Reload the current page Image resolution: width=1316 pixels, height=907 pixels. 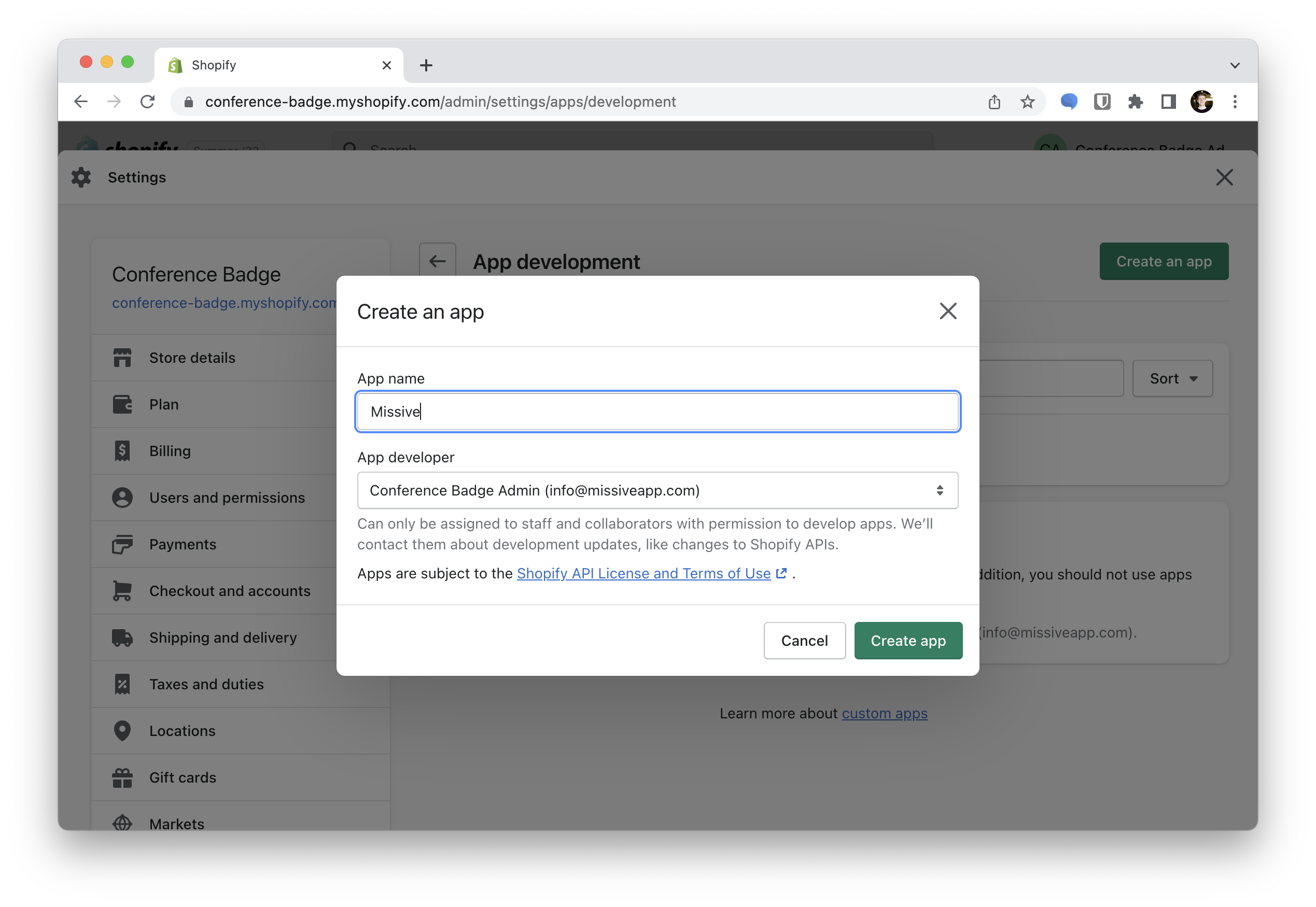pyautogui.click(x=148, y=102)
